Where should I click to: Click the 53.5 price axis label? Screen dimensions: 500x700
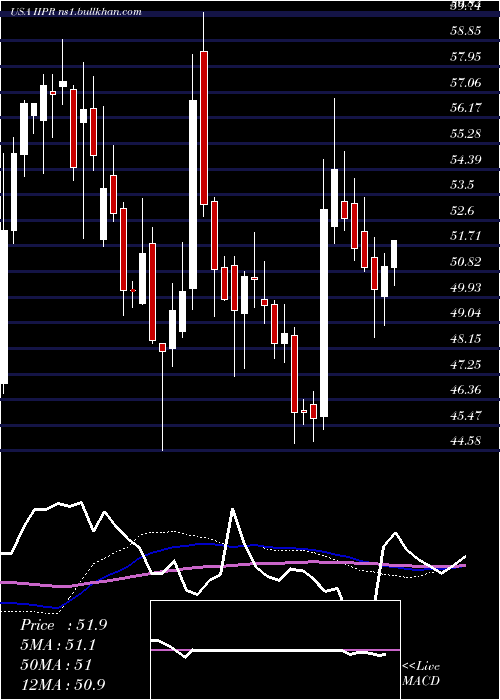click(462, 185)
